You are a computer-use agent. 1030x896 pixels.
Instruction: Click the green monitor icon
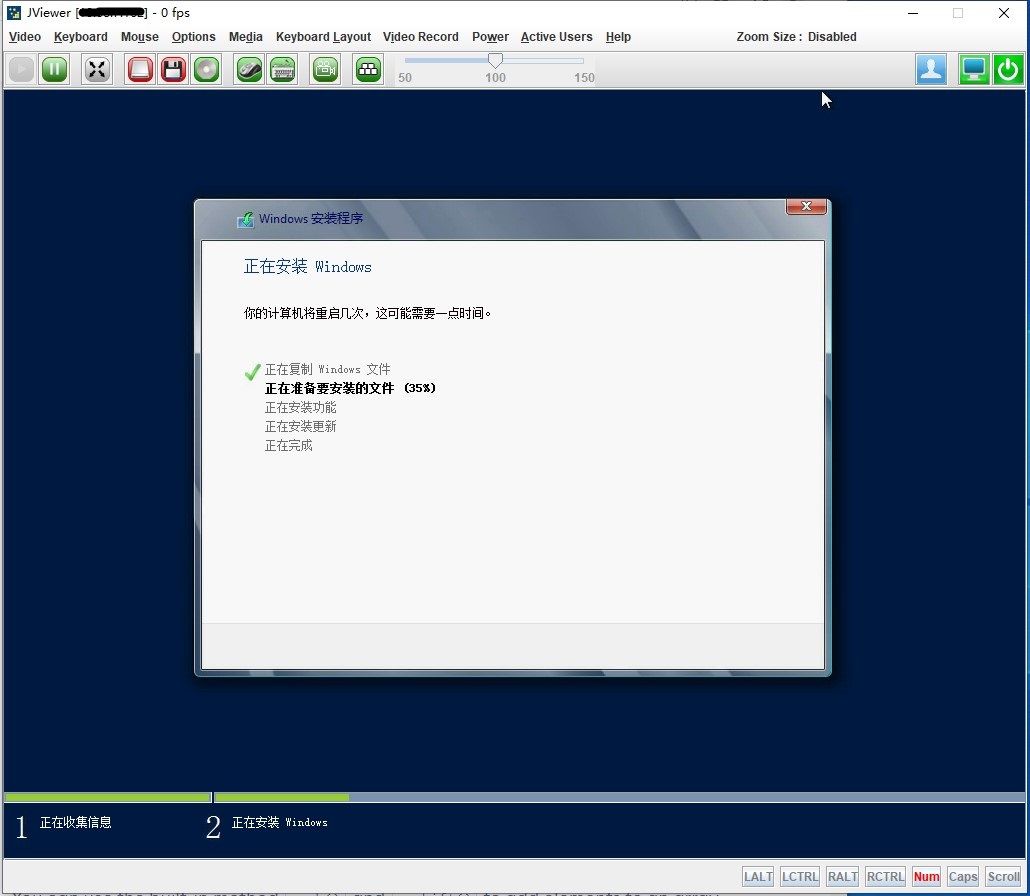point(974,70)
